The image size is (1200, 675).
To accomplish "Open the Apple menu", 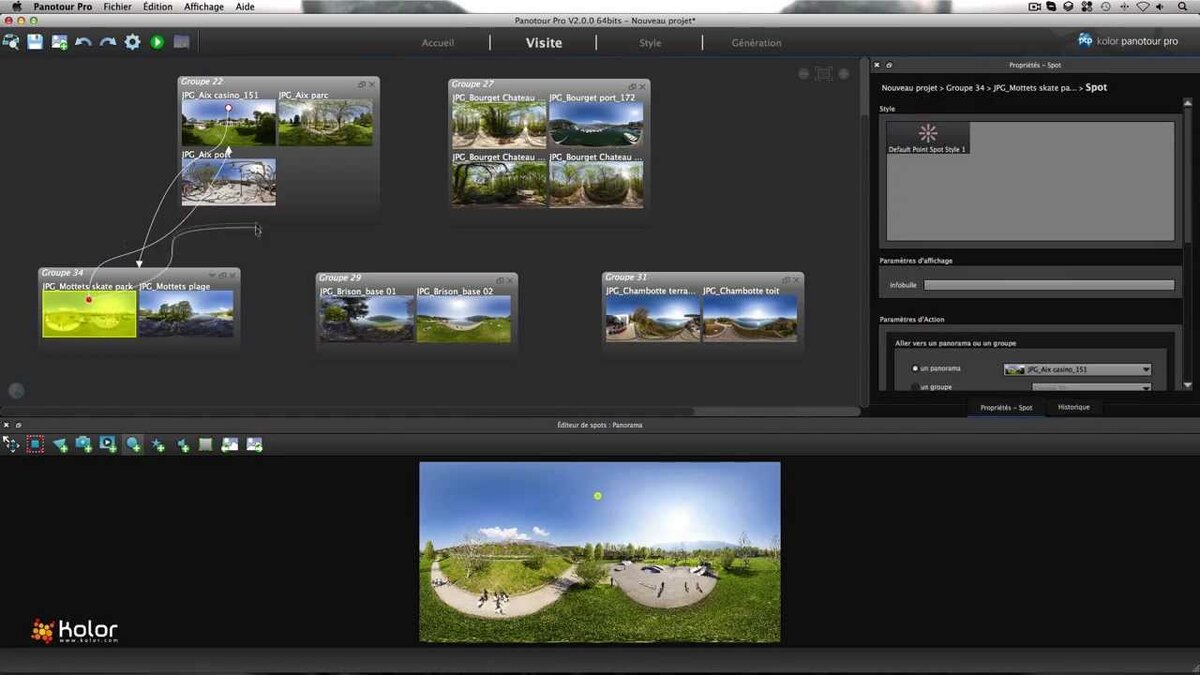I will pos(15,7).
